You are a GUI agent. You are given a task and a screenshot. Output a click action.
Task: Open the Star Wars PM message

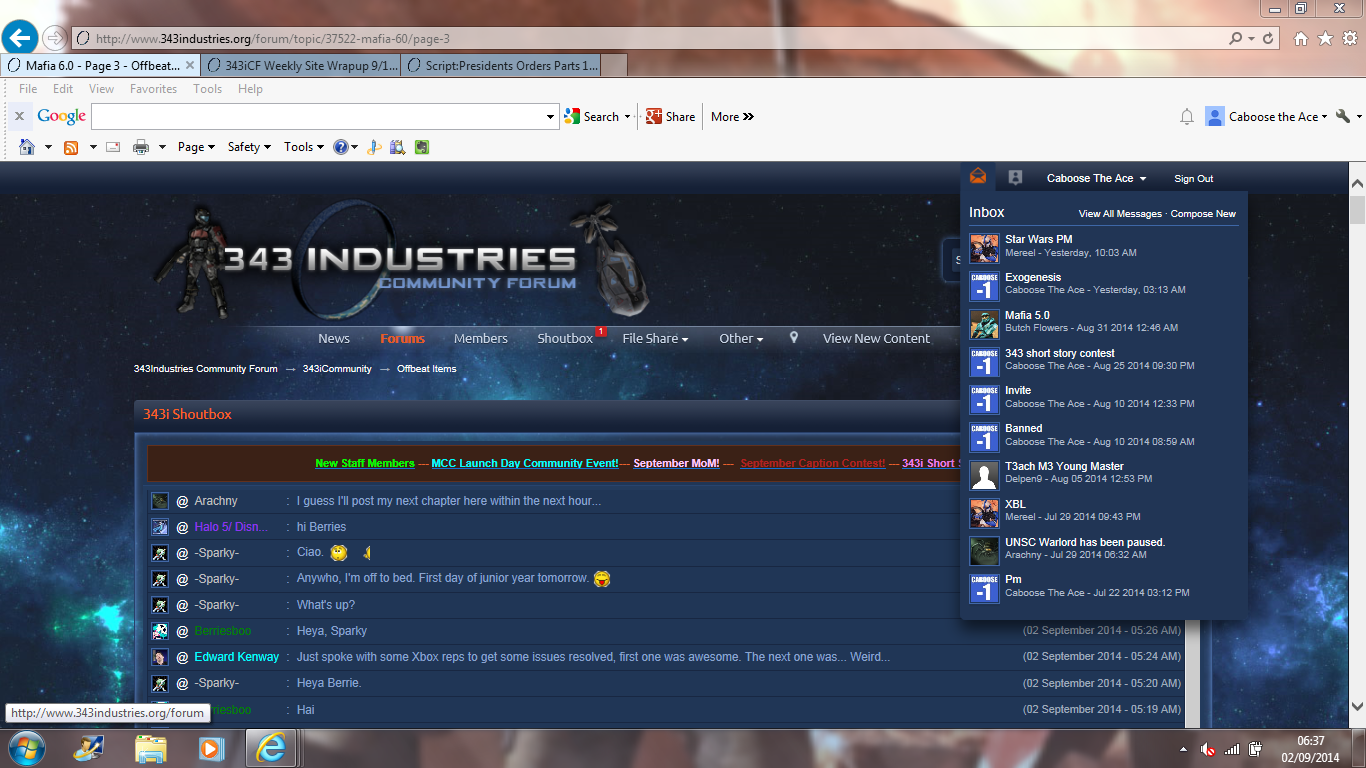[x=1038, y=239]
